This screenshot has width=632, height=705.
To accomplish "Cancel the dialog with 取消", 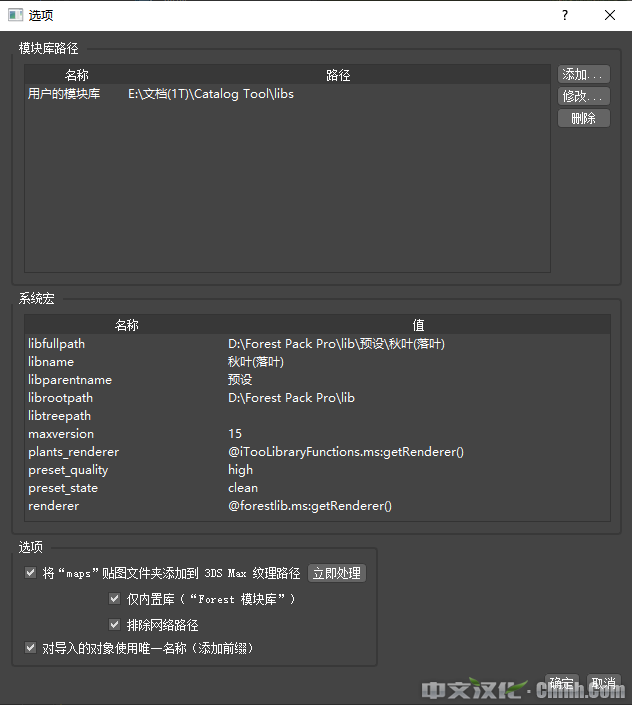I will (603, 684).
